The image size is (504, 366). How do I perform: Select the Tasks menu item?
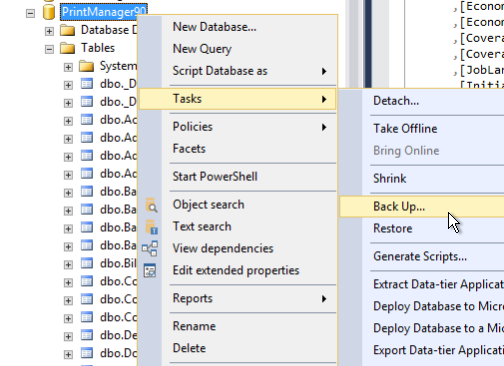point(237,99)
